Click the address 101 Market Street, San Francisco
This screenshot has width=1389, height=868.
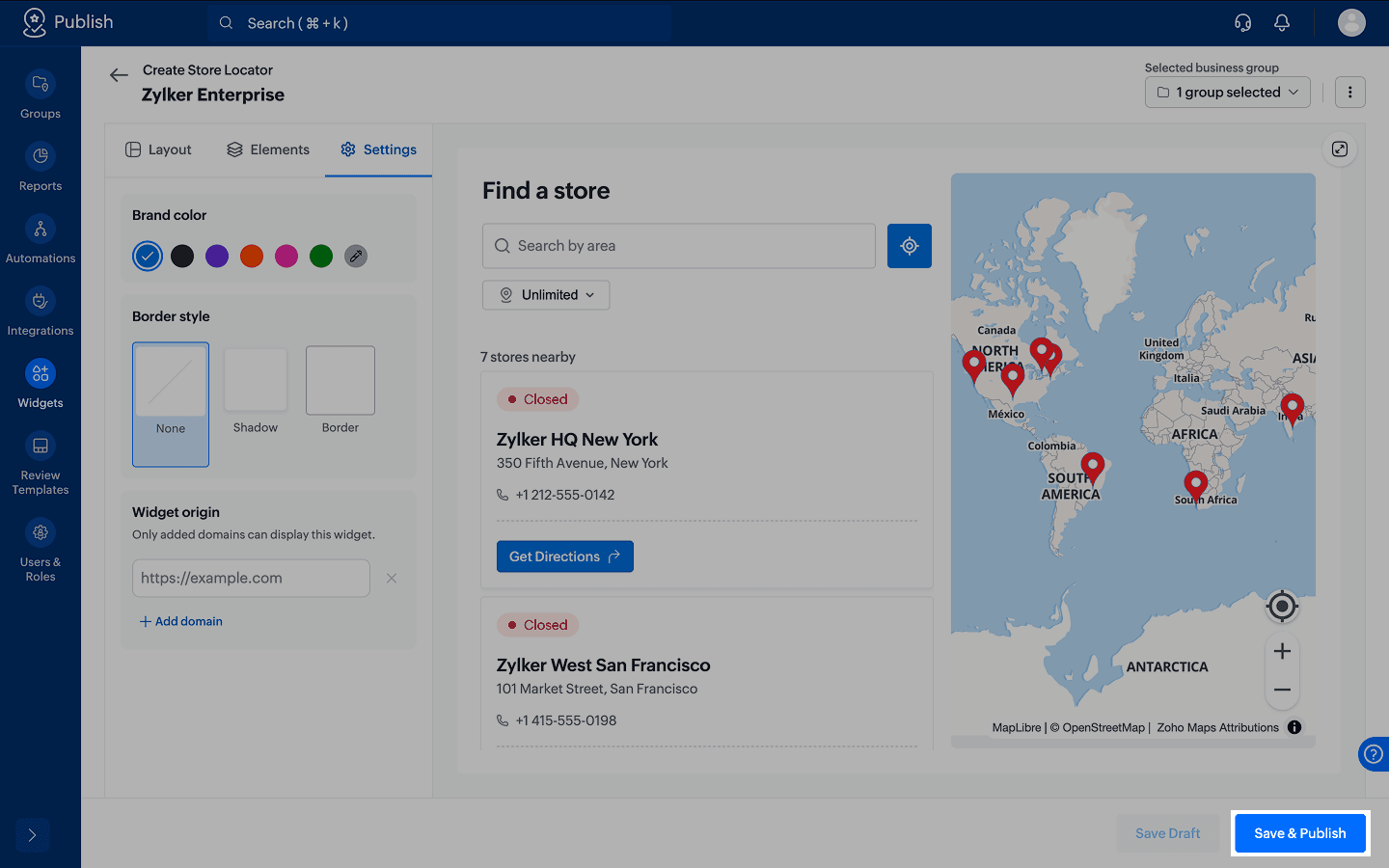tap(597, 689)
